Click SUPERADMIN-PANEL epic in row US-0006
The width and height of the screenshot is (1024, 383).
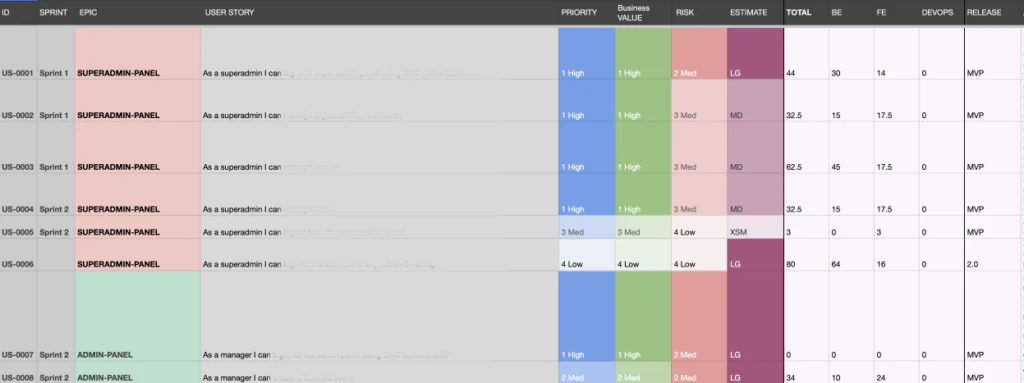[x=138, y=255]
